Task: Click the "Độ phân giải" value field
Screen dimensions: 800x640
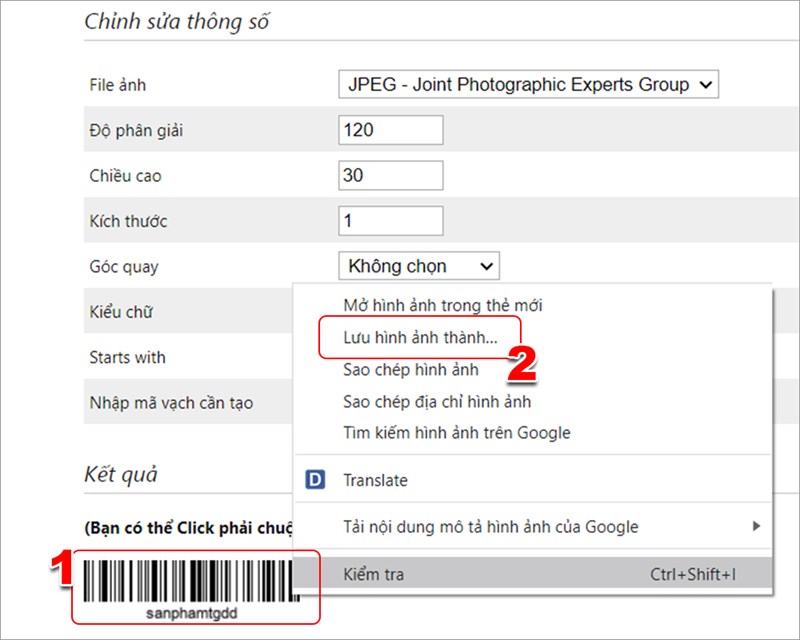Action: (x=390, y=129)
